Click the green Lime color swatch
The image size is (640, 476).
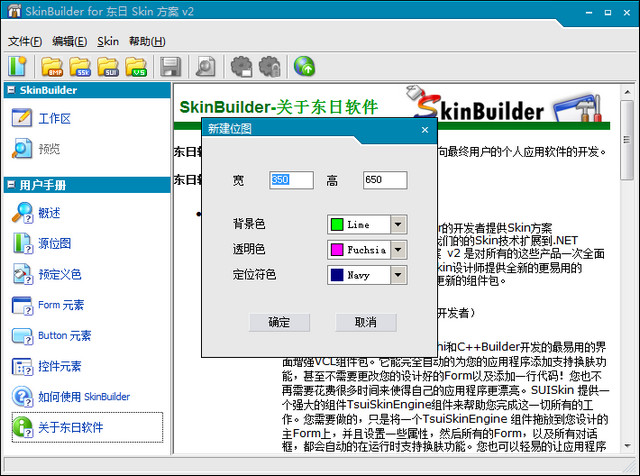(x=337, y=225)
